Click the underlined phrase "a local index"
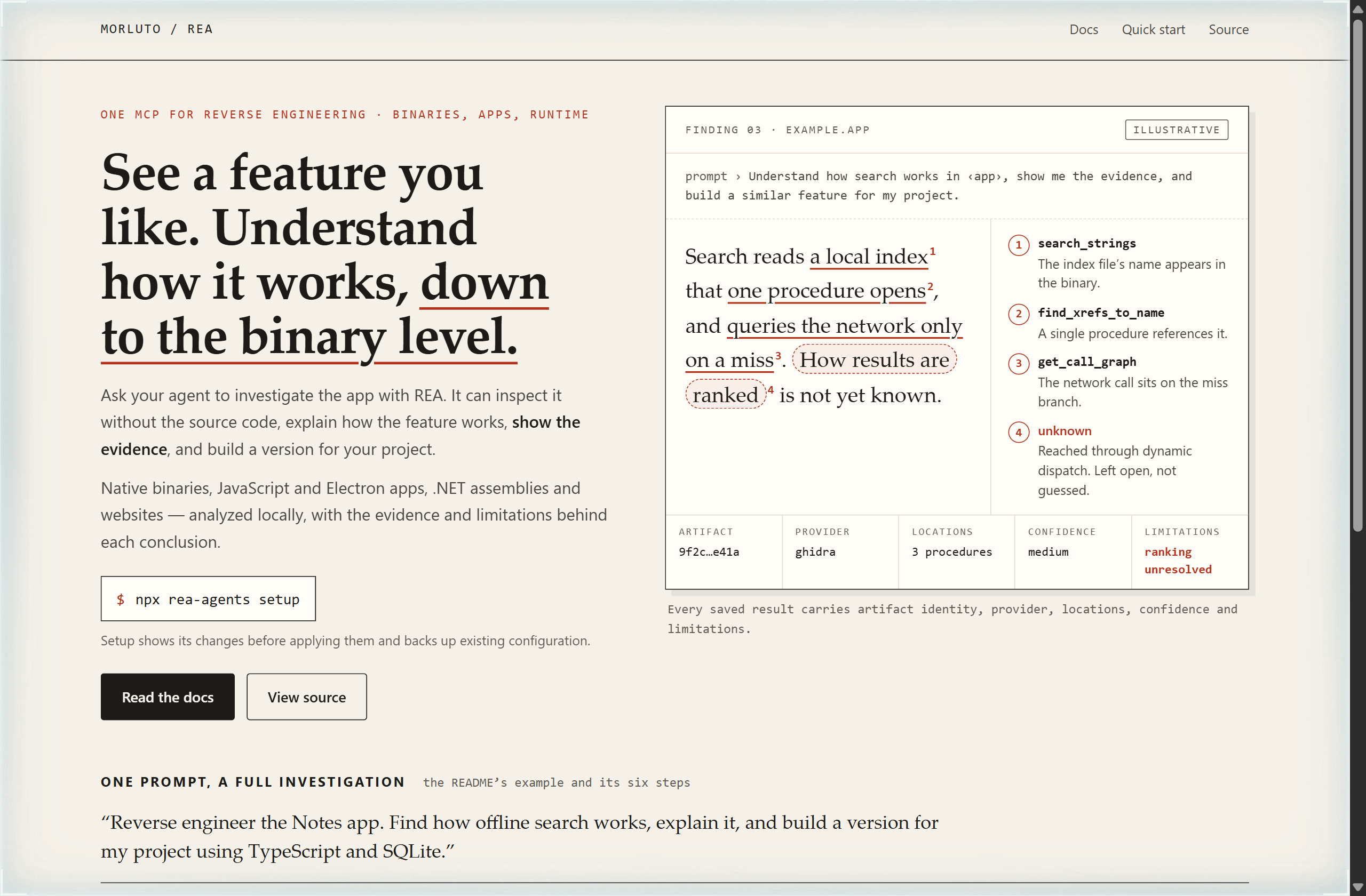The height and width of the screenshot is (896, 1366). (x=868, y=257)
